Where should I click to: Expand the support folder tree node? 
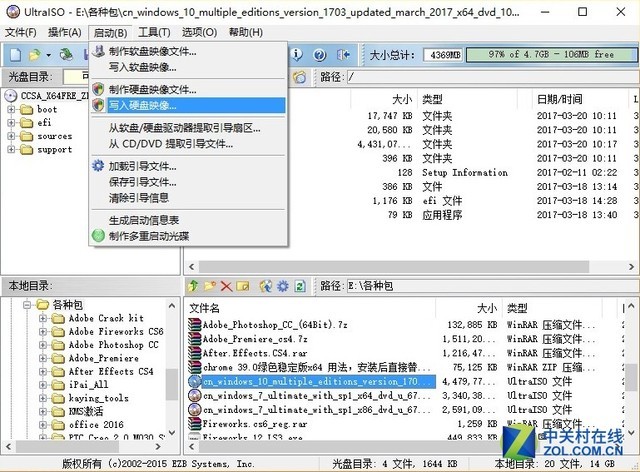click(11, 149)
